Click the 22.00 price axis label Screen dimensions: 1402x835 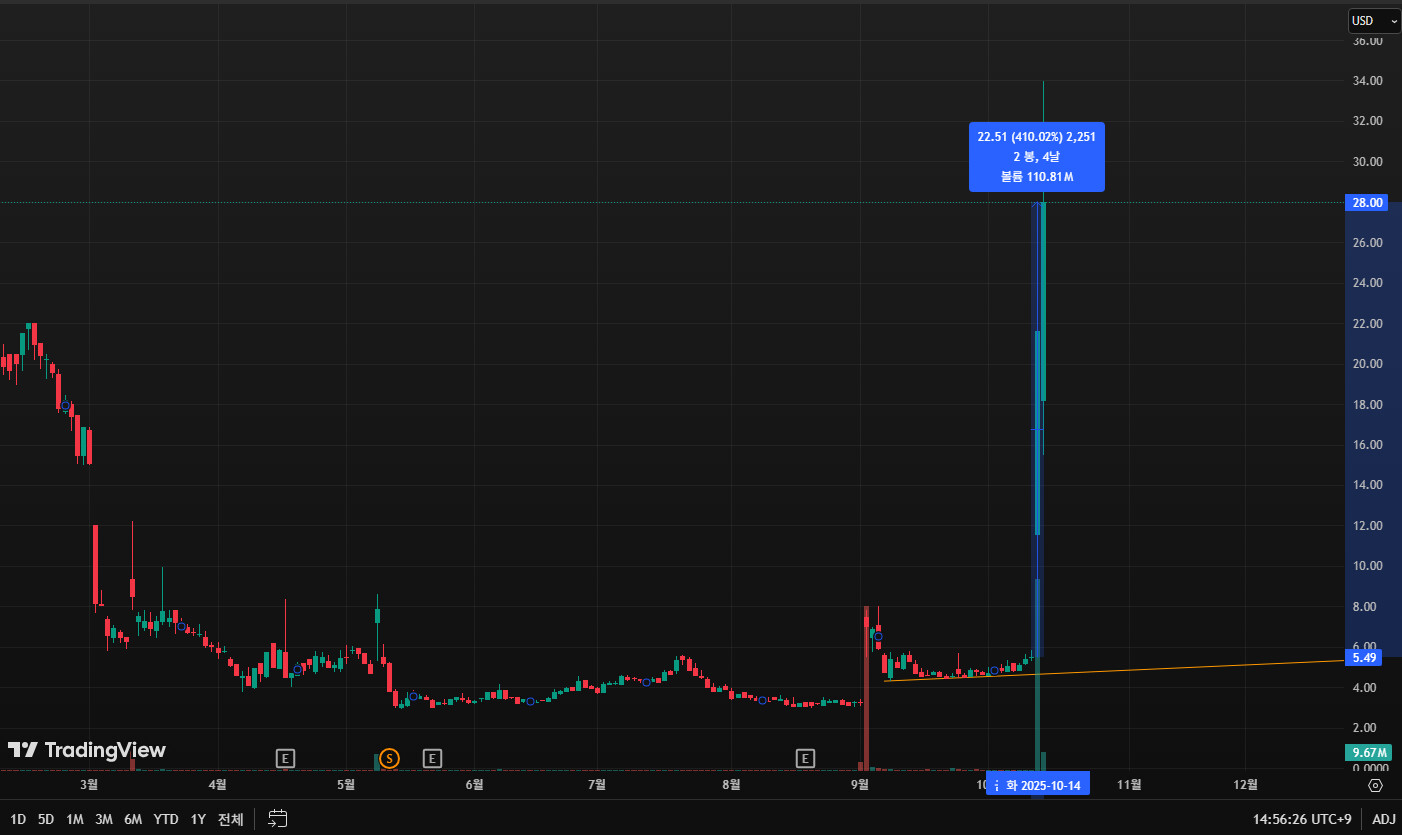tap(1368, 324)
